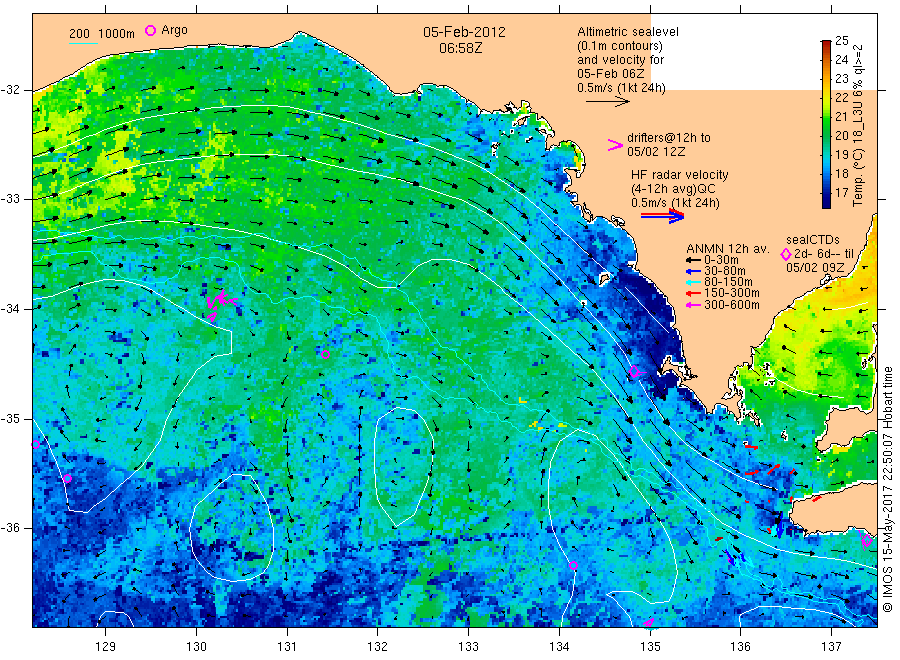Click the cyan 80-150m ANMN arrow

693,282
